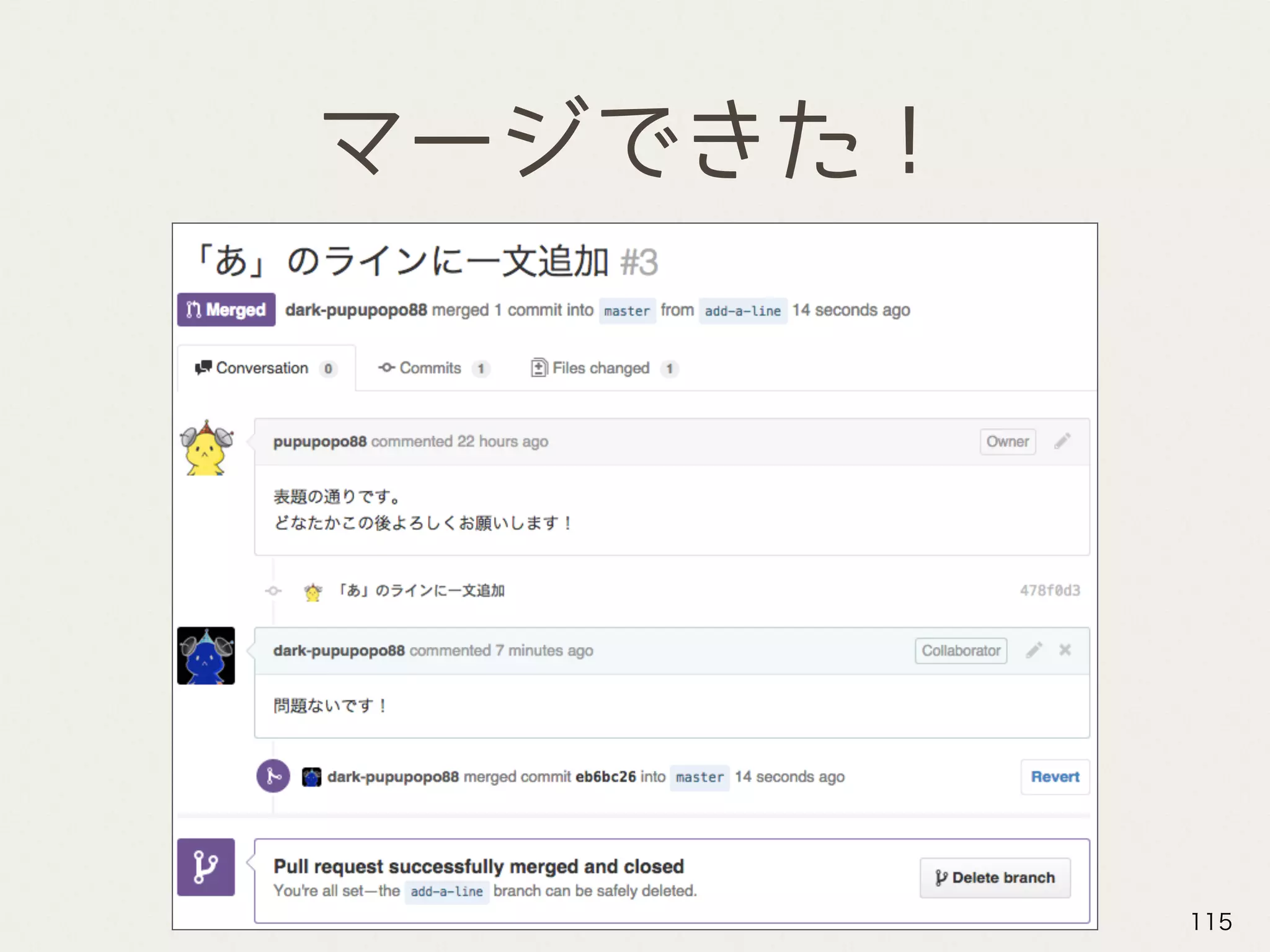Click the Delete branch button

(995, 878)
